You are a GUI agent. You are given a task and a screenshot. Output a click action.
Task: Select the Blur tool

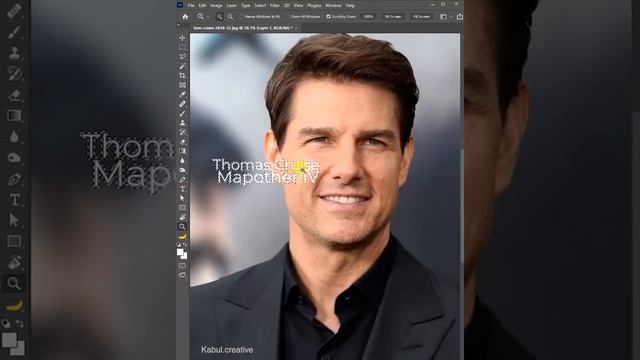pyautogui.click(x=182, y=160)
